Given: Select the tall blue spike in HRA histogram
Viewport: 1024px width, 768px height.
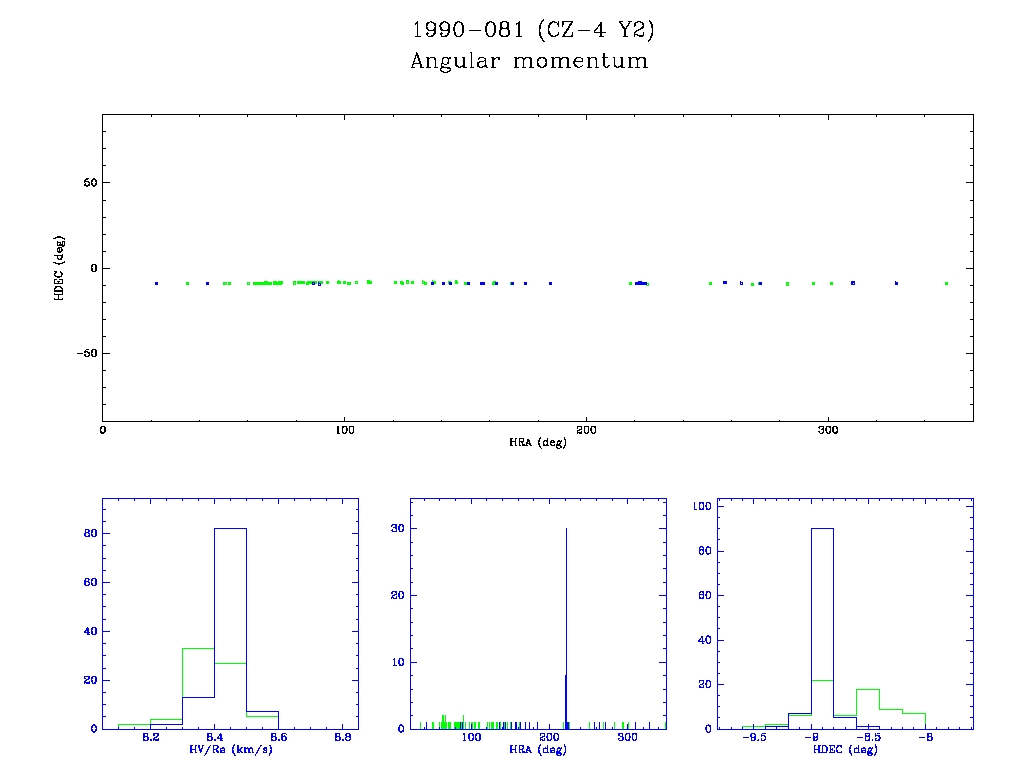Looking at the screenshot, I should click(567, 620).
